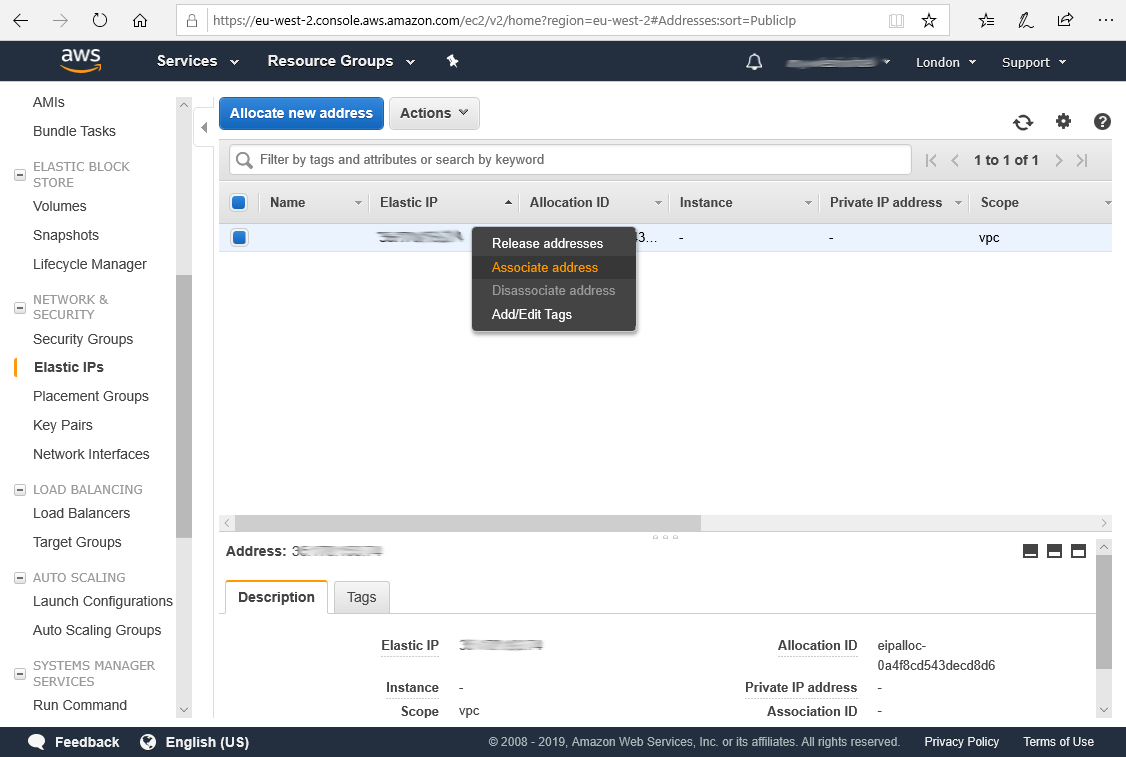This screenshot has height=757, width=1126.
Task: Open the favorites hub icon
Action: click(x=987, y=20)
